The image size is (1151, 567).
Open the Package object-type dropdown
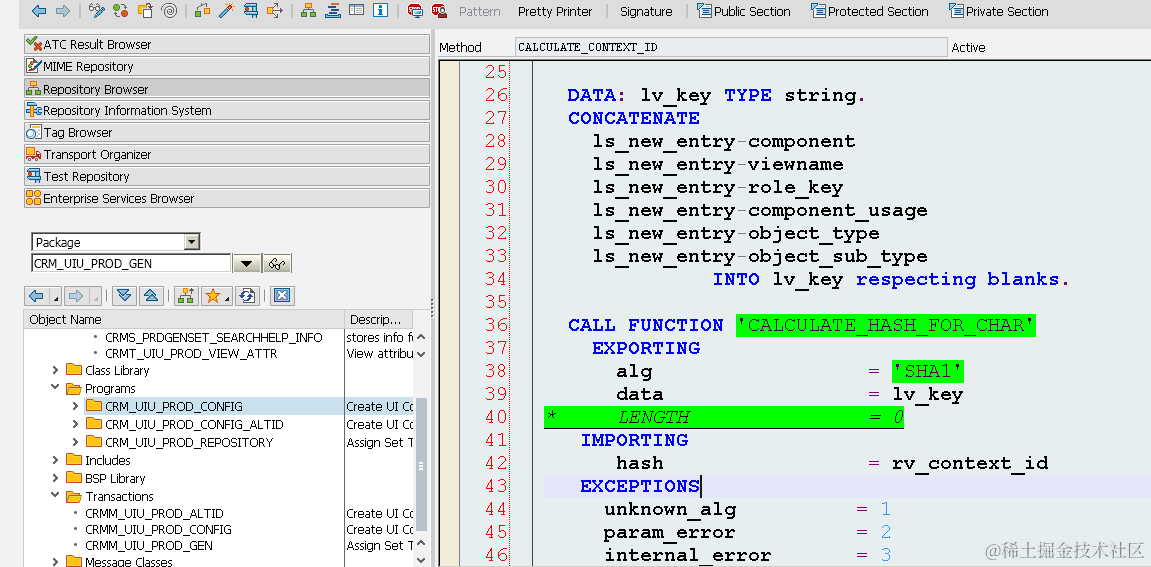click(192, 242)
